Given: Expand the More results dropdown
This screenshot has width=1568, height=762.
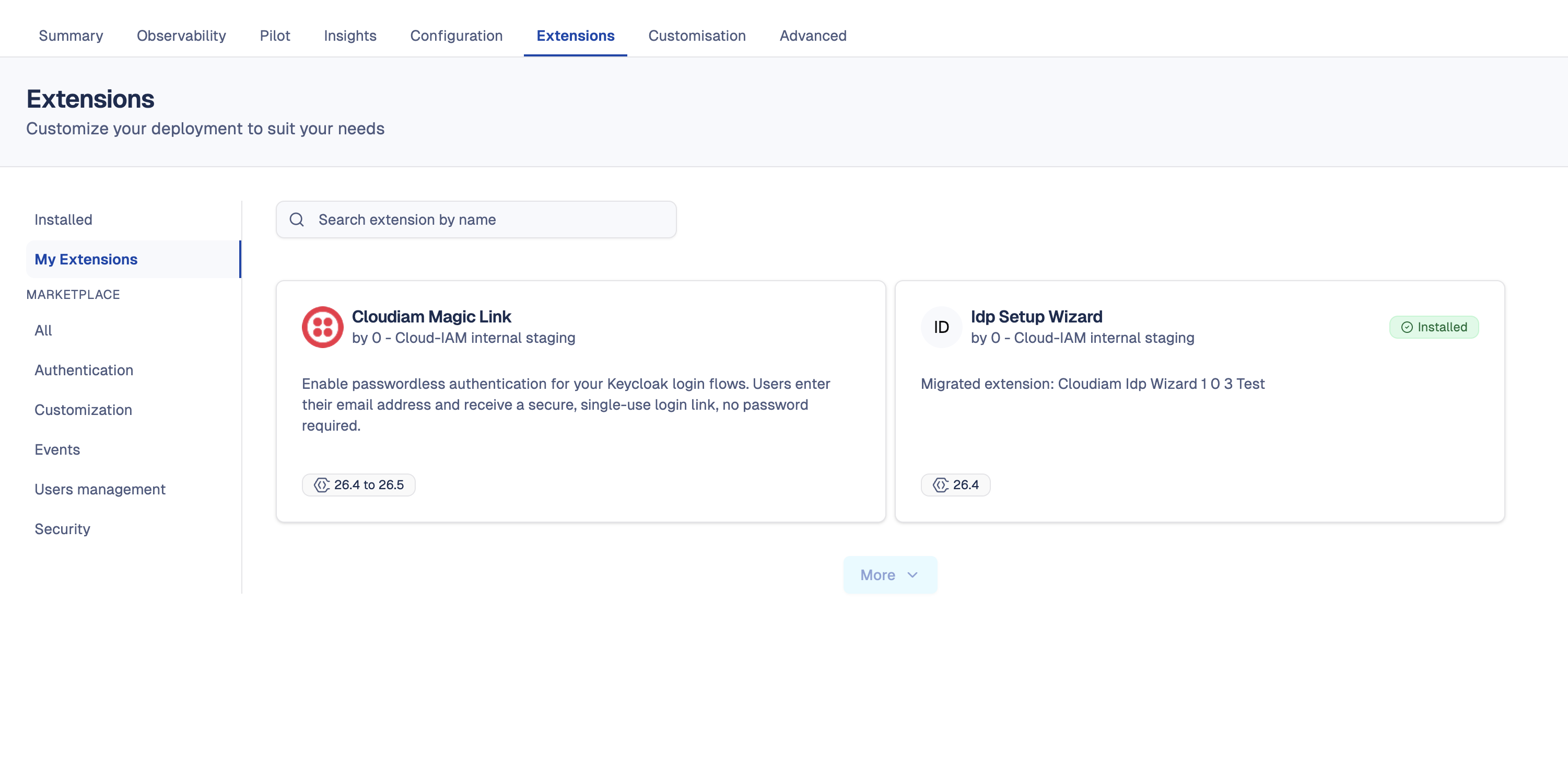Looking at the screenshot, I should [890, 574].
